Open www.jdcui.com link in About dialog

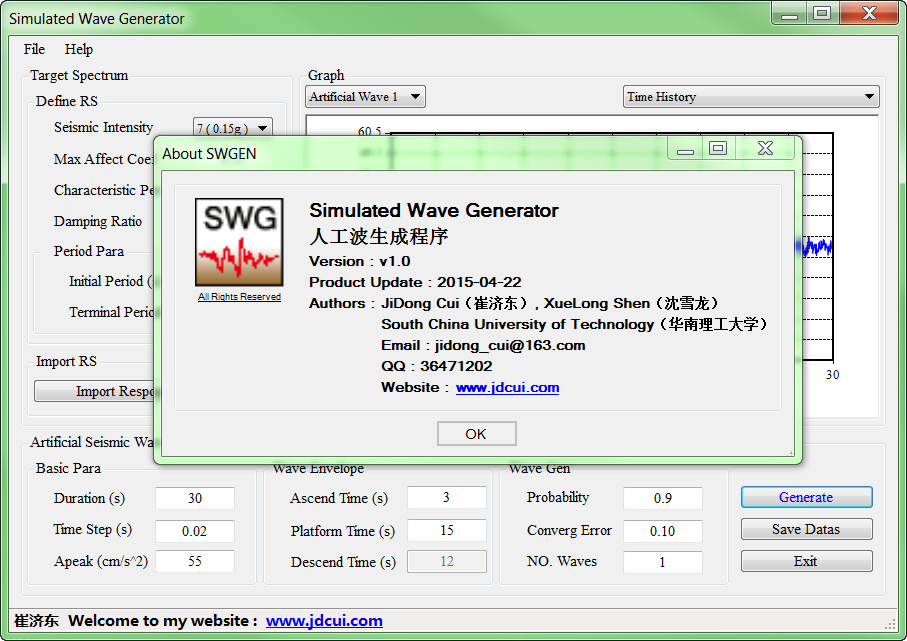507,387
